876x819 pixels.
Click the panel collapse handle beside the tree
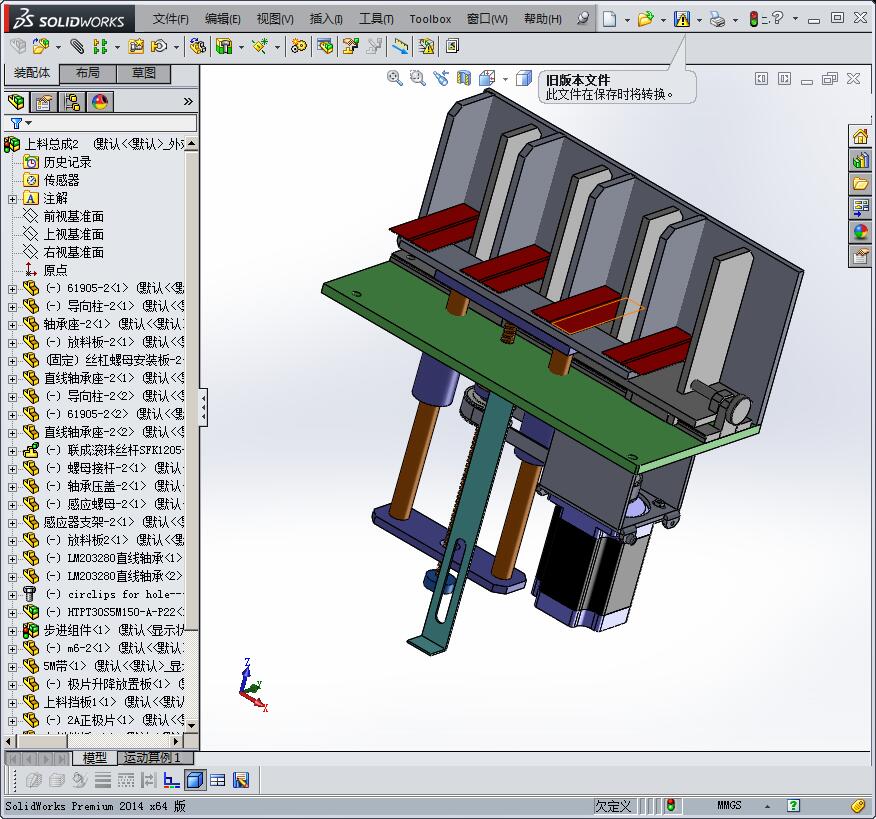point(203,407)
